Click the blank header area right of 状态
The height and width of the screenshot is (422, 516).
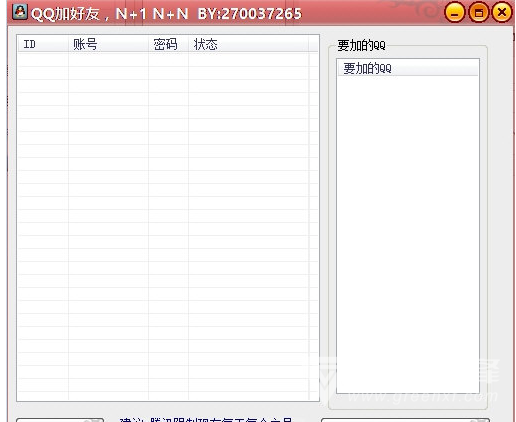[x=314, y=44]
